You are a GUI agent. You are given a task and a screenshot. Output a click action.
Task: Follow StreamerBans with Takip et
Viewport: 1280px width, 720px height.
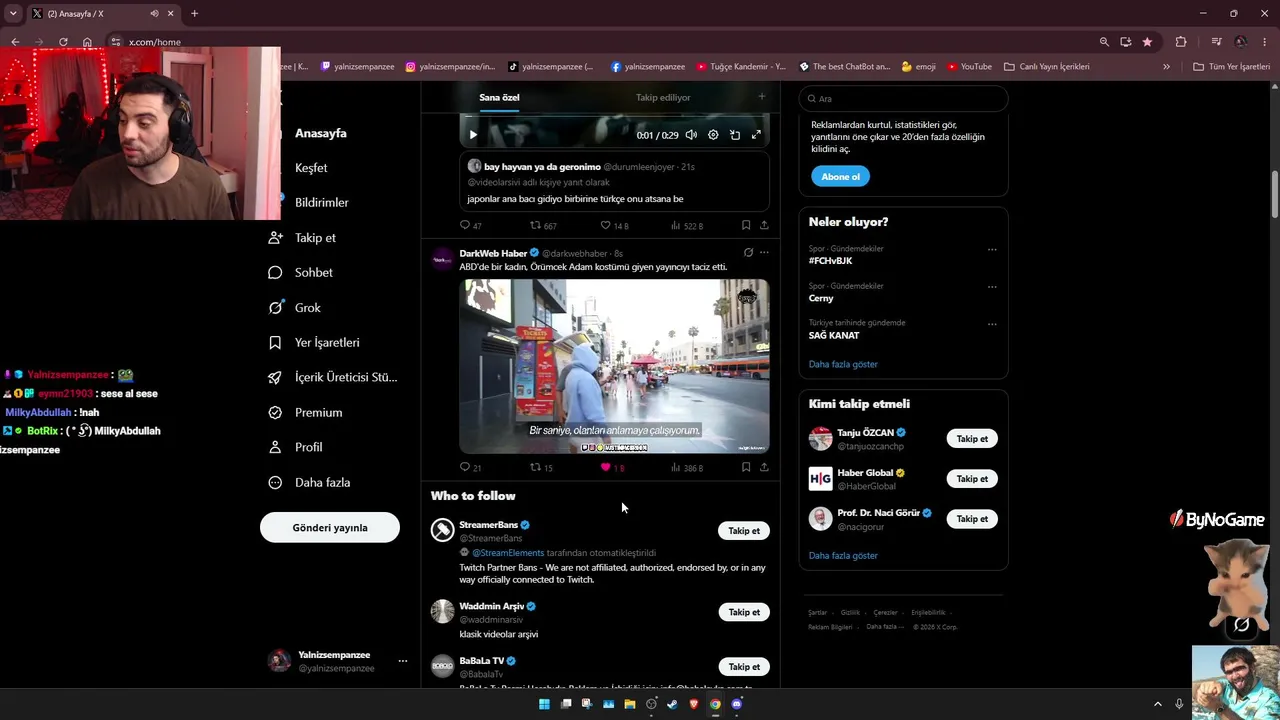click(x=744, y=531)
